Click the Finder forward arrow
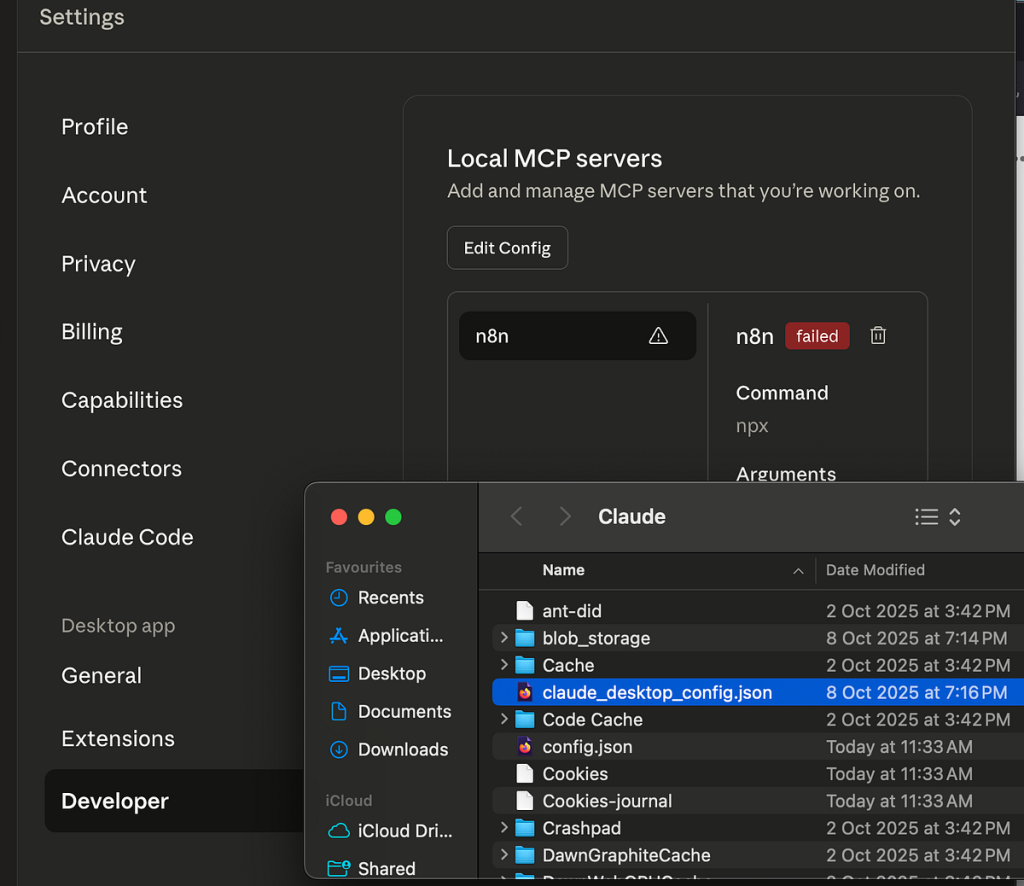The height and width of the screenshot is (886, 1024). point(565,516)
